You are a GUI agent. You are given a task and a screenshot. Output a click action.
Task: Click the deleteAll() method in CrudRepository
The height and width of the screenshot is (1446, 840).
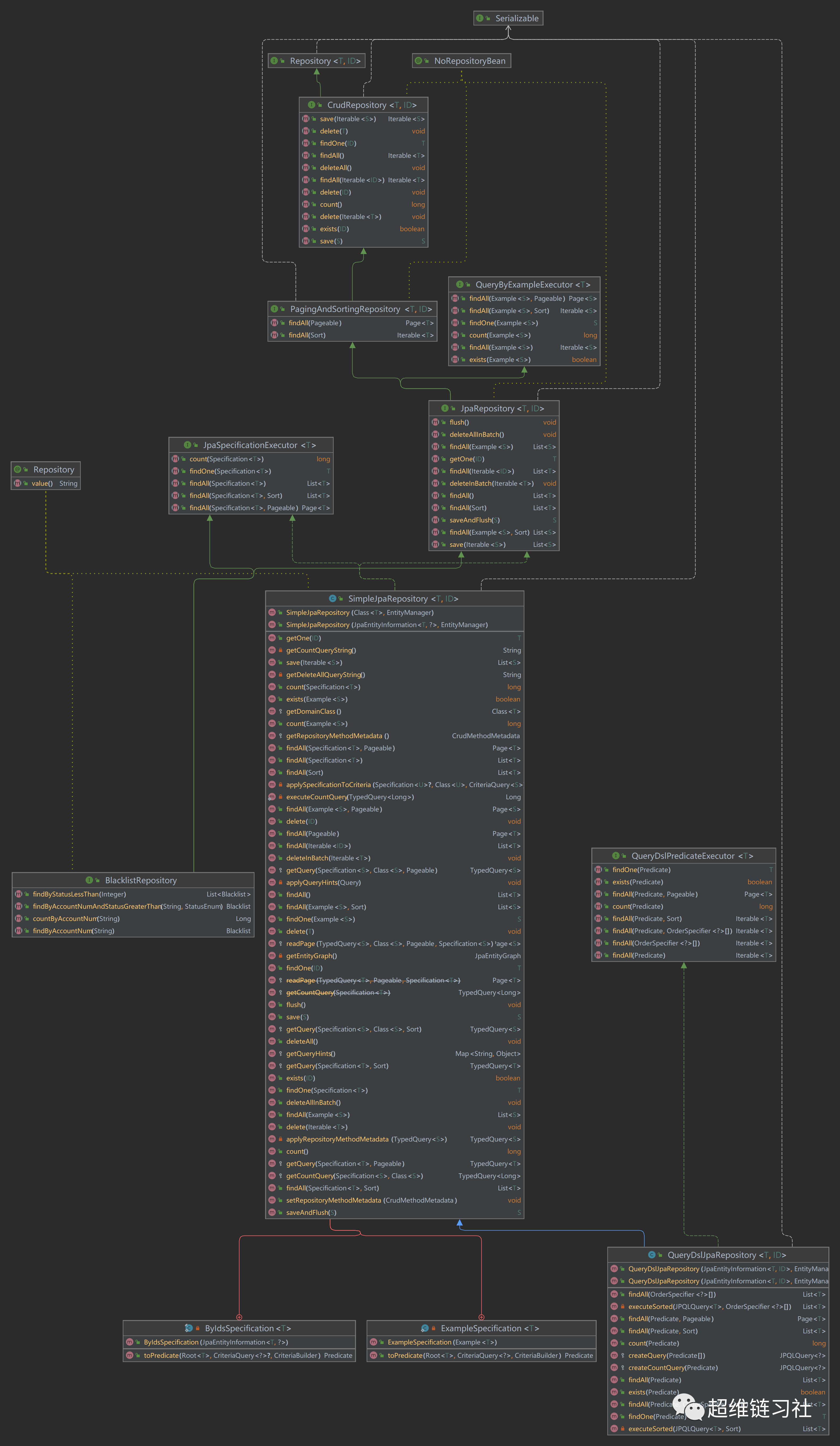[336, 168]
